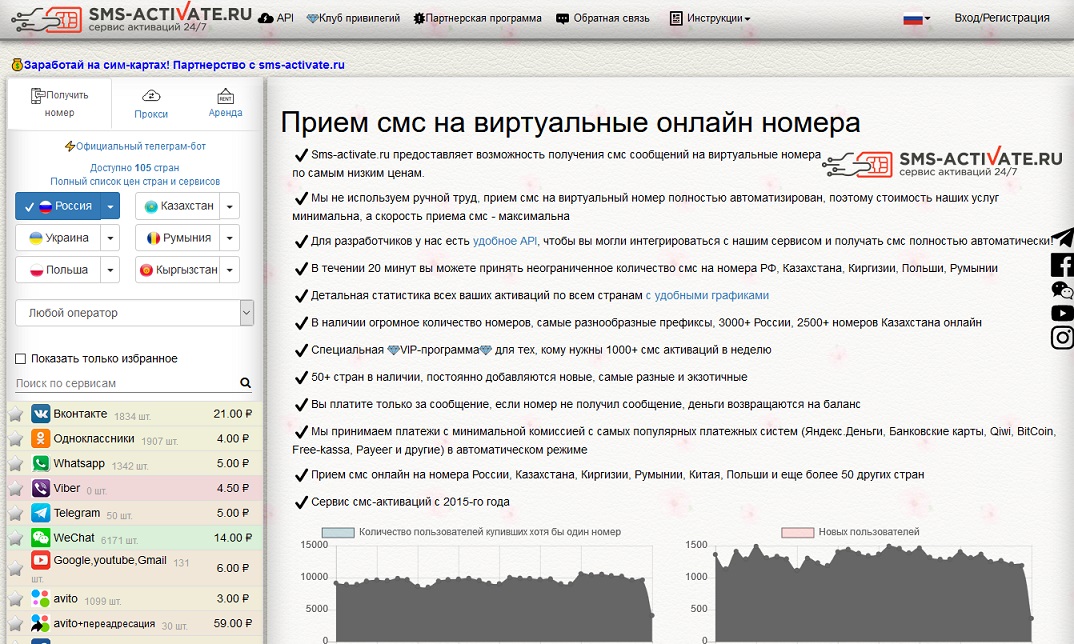Click the Telegram service icon
1074x644 pixels.
40,512
